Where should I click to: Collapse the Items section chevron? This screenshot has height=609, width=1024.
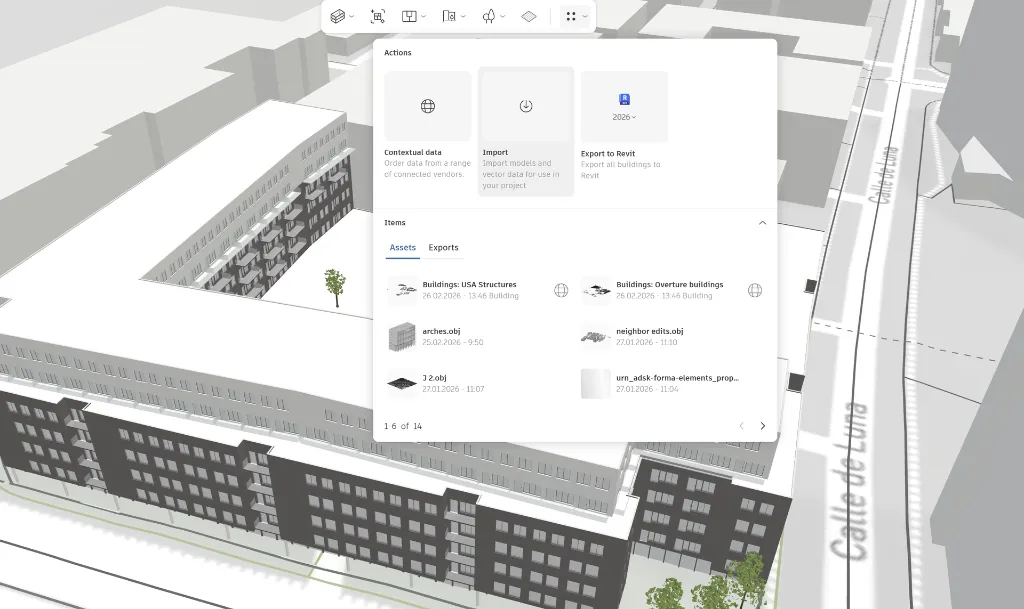click(x=762, y=223)
